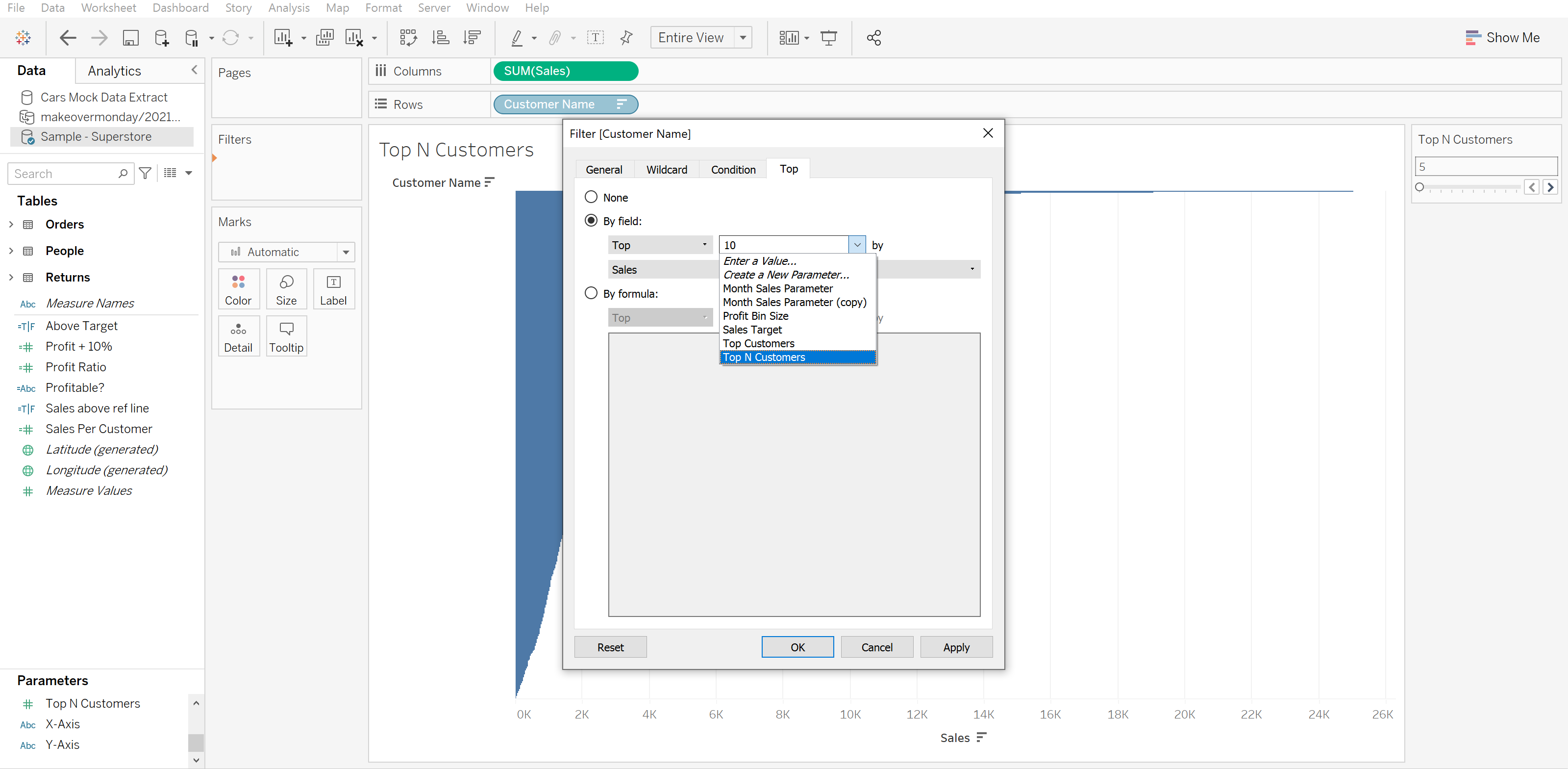Open the aggregation dropdown right of Sales field
1568x769 pixels.
point(971,269)
